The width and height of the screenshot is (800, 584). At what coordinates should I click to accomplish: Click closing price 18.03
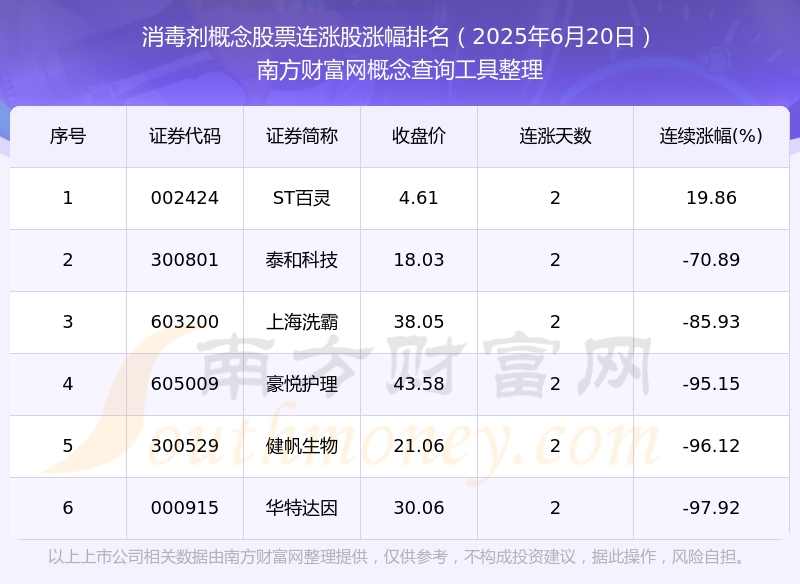coord(419,260)
